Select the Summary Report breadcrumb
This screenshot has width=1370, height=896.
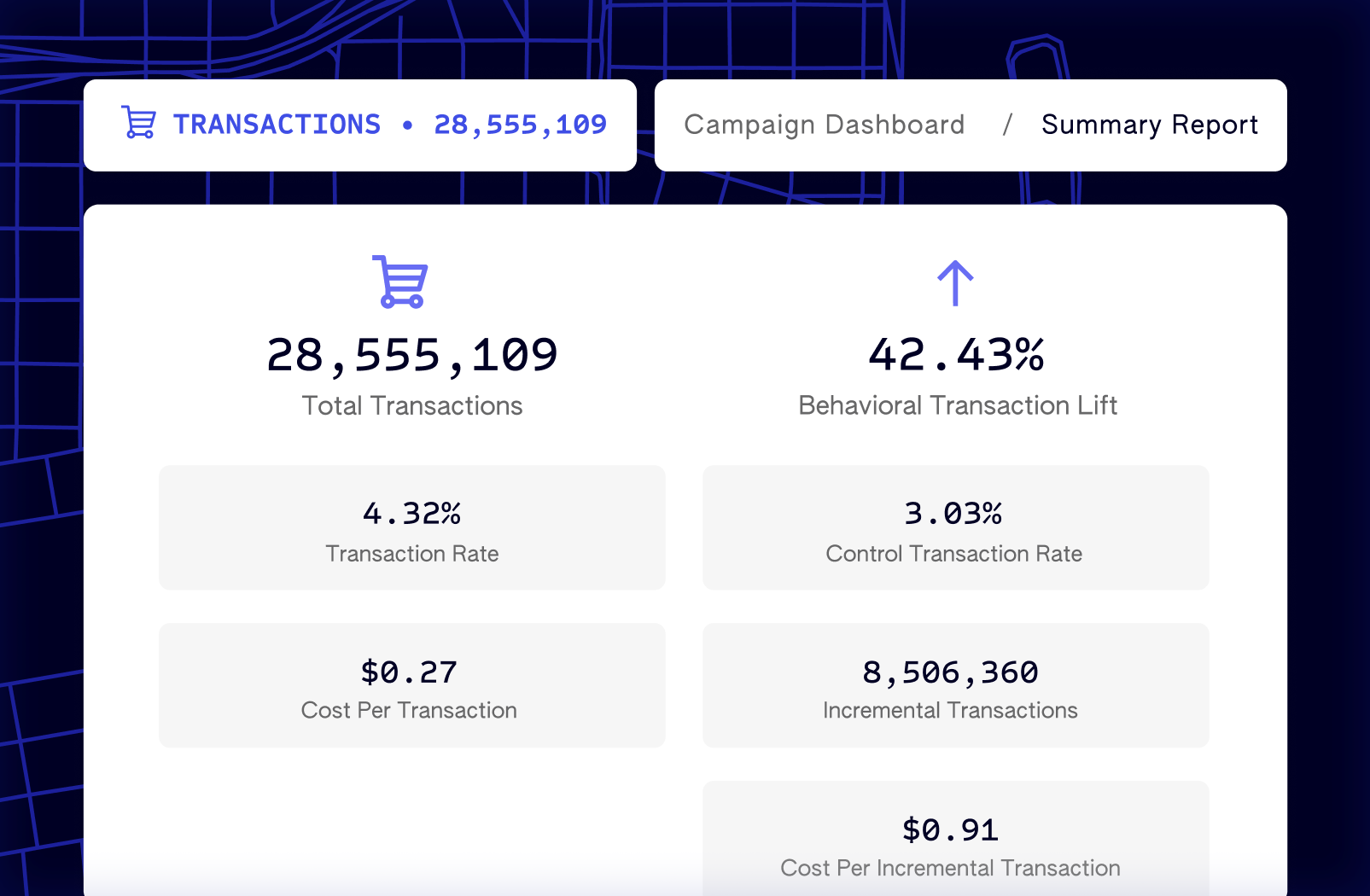1149,125
